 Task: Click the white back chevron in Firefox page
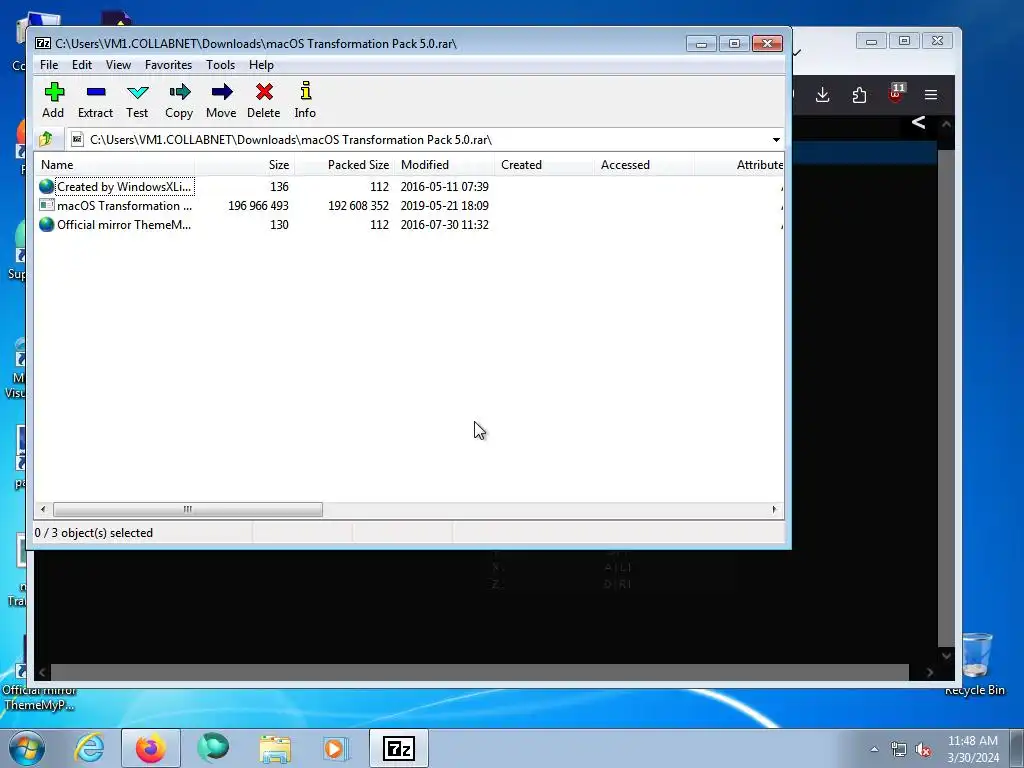[x=918, y=122]
